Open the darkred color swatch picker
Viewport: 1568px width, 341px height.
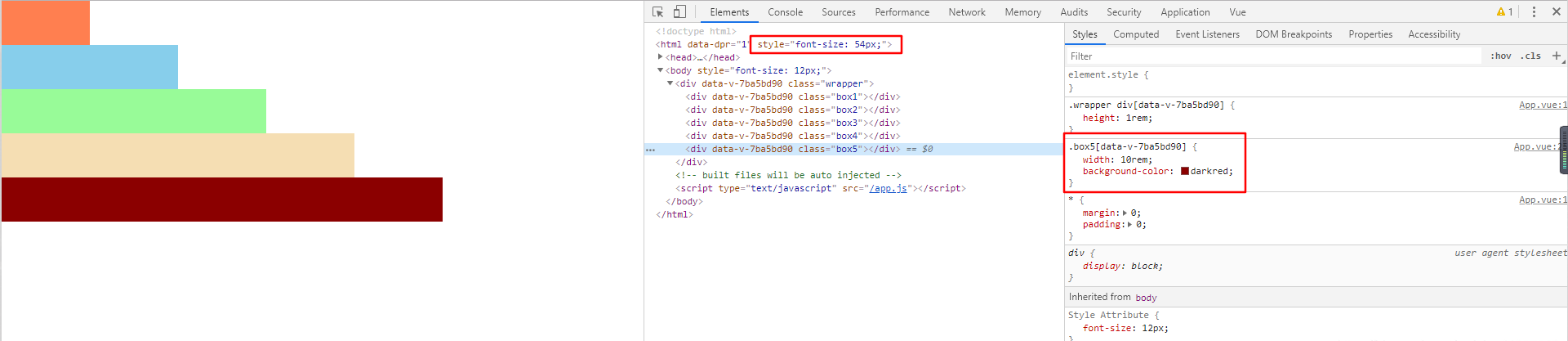(x=1185, y=171)
